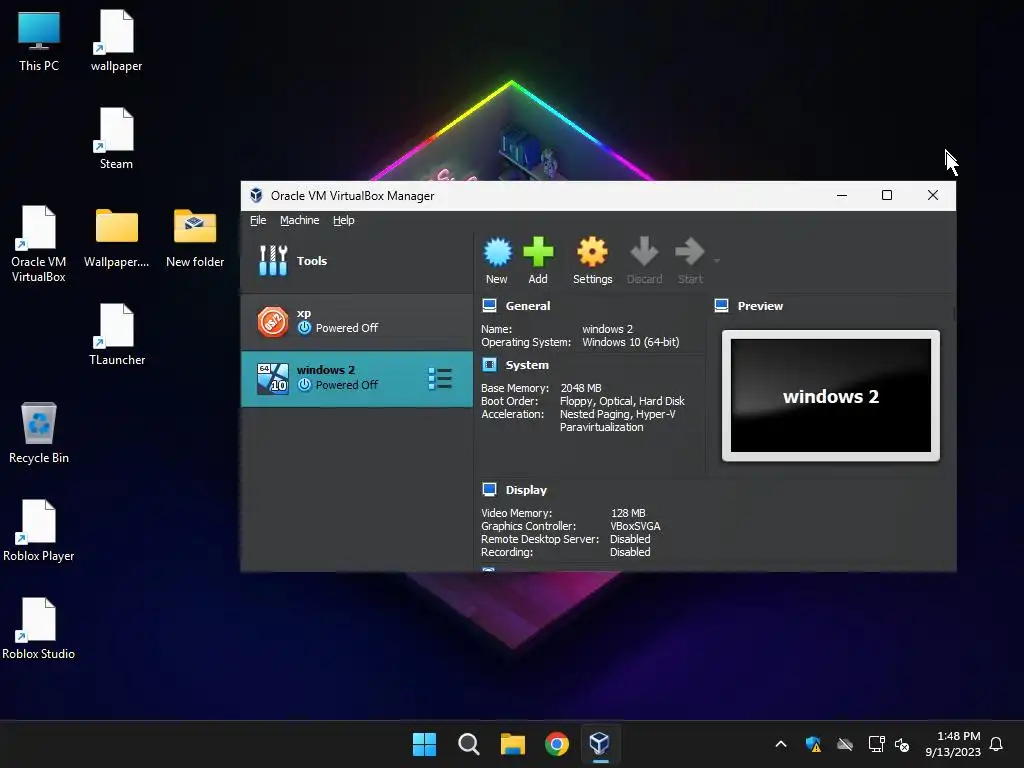Select the xp virtual machine
The width and height of the screenshot is (1024, 768).
click(357, 321)
